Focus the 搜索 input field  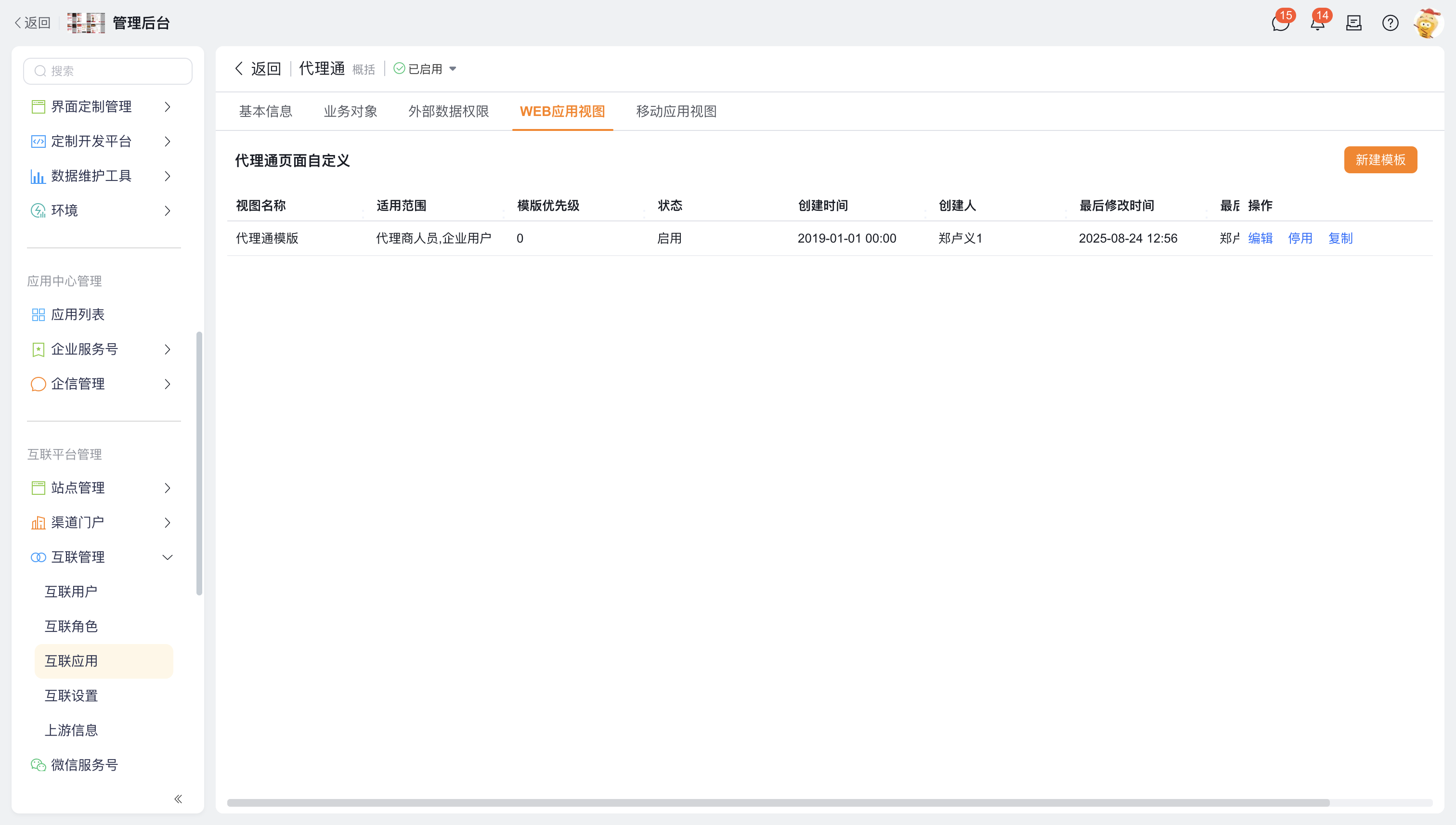108,71
